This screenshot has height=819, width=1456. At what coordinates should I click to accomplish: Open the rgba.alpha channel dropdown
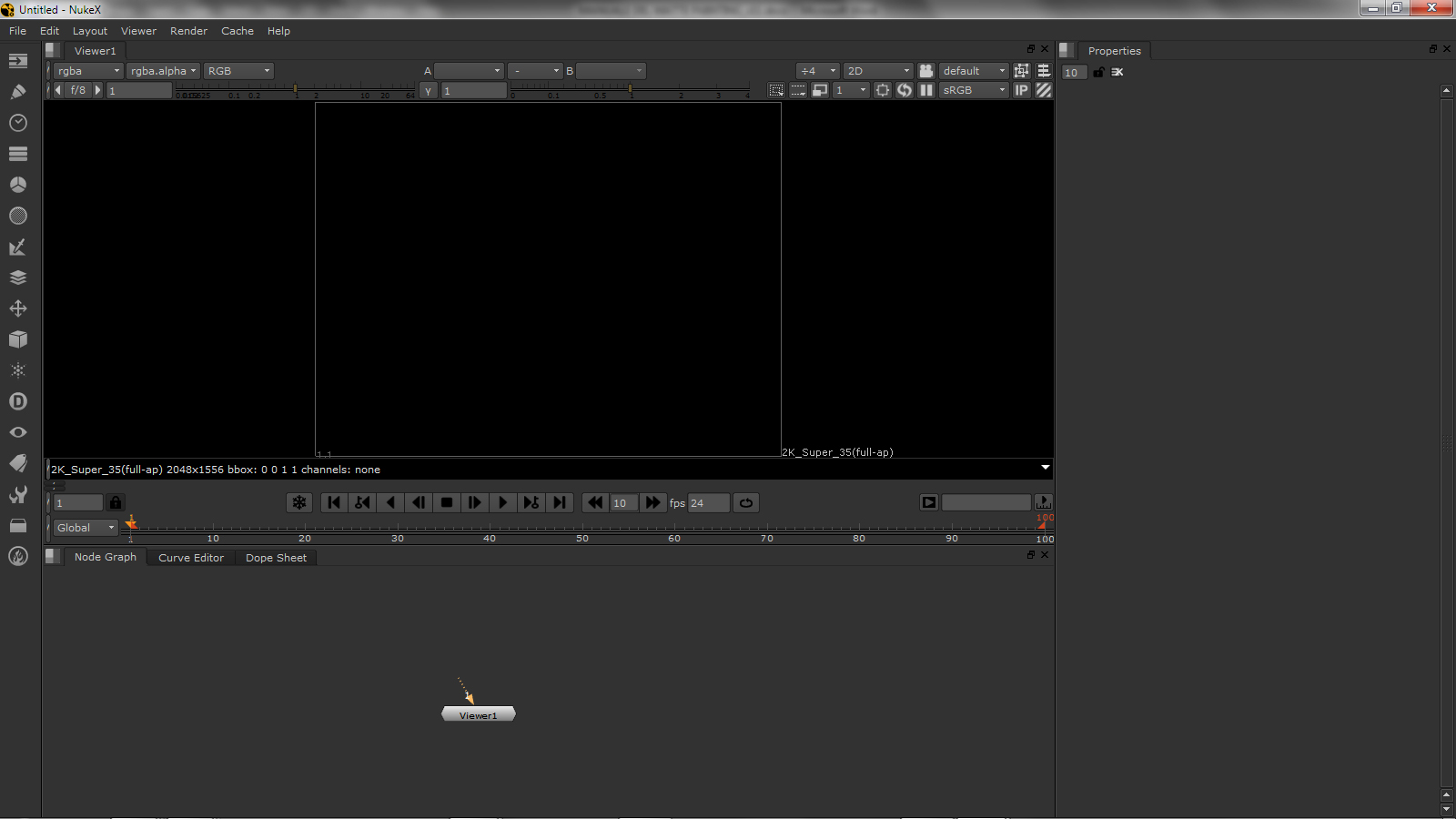[x=163, y=71]
